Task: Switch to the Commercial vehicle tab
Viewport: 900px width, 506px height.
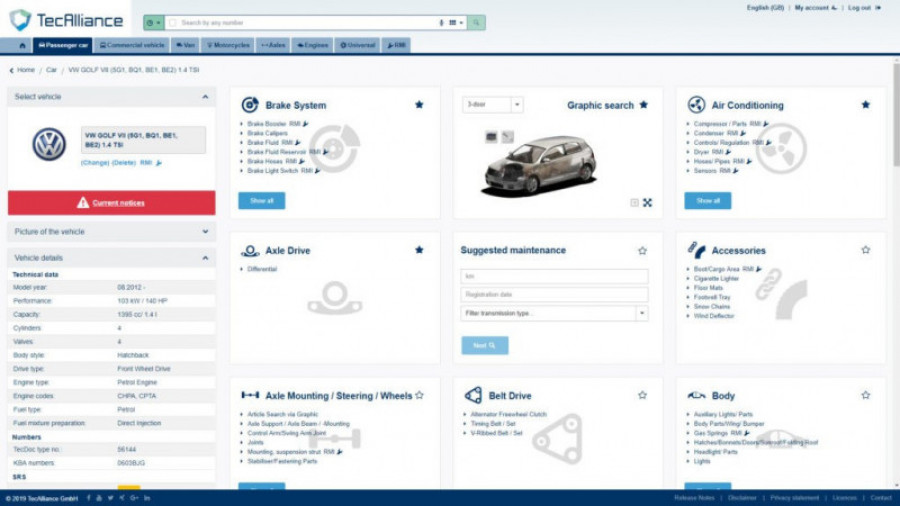Action: [x=131, y=45]
